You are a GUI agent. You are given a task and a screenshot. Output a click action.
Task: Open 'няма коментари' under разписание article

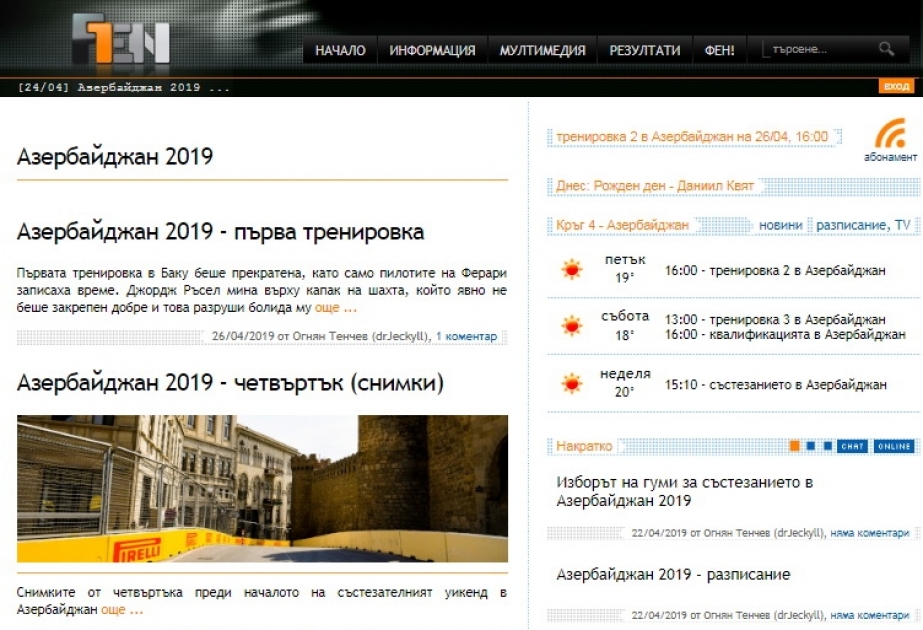click(x=869, y=615)
